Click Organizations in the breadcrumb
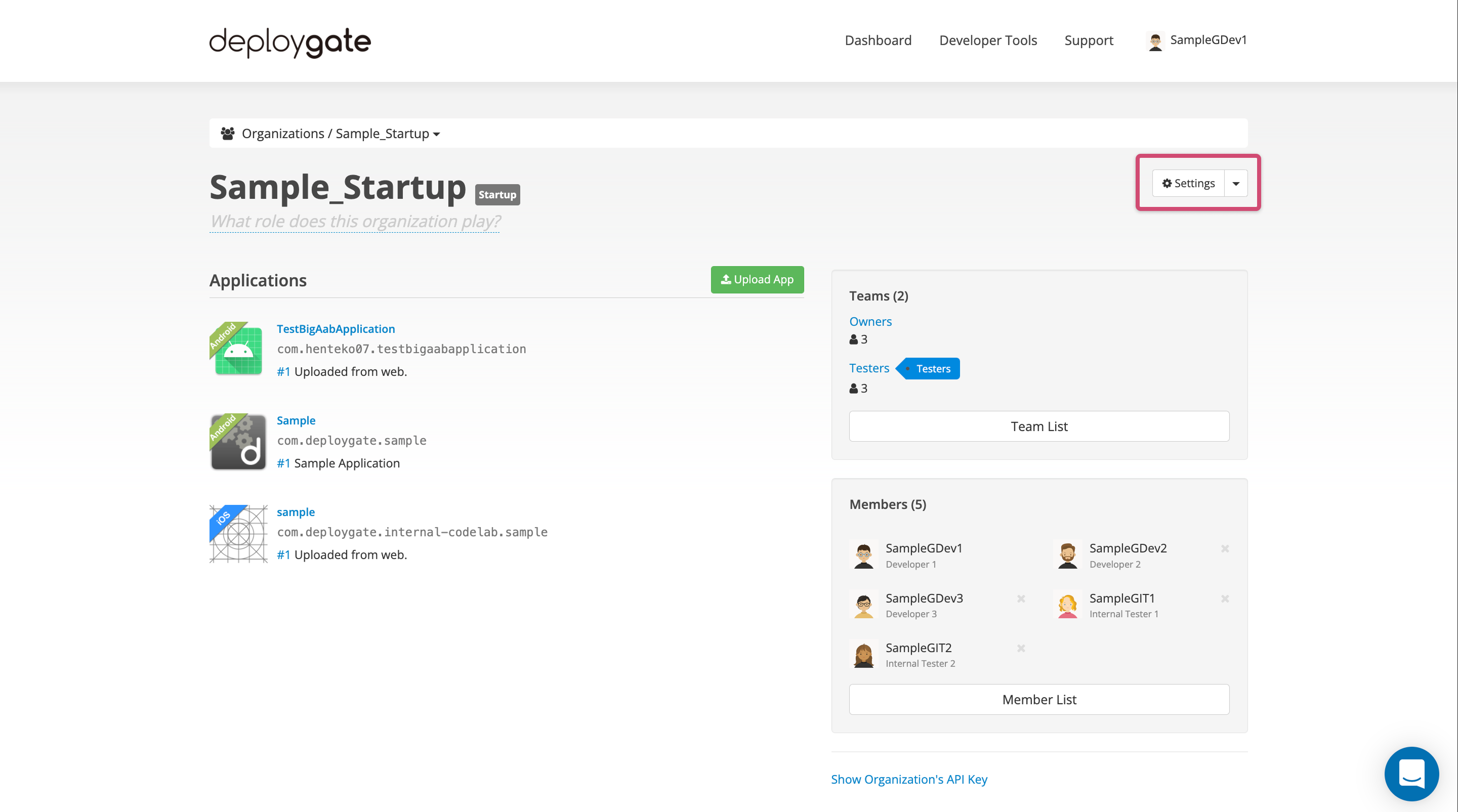 [283, 134]
